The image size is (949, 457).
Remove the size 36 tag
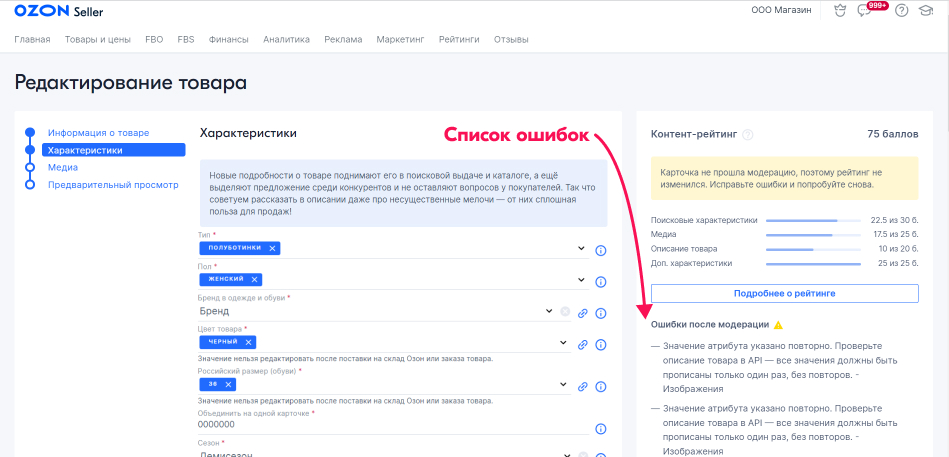click(x=228, y=384)
